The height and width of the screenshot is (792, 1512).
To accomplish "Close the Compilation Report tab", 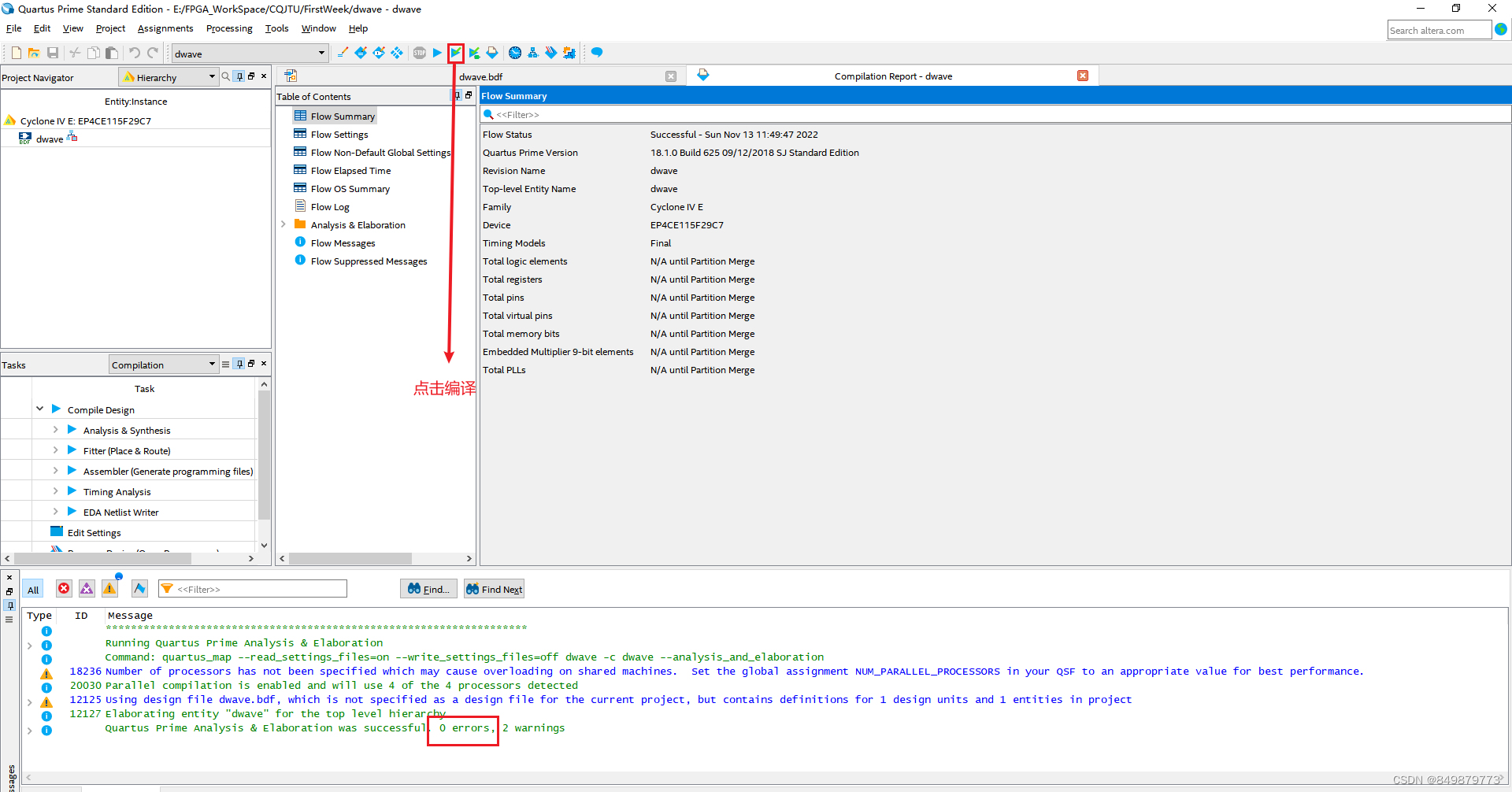I will pos(1083,76).
